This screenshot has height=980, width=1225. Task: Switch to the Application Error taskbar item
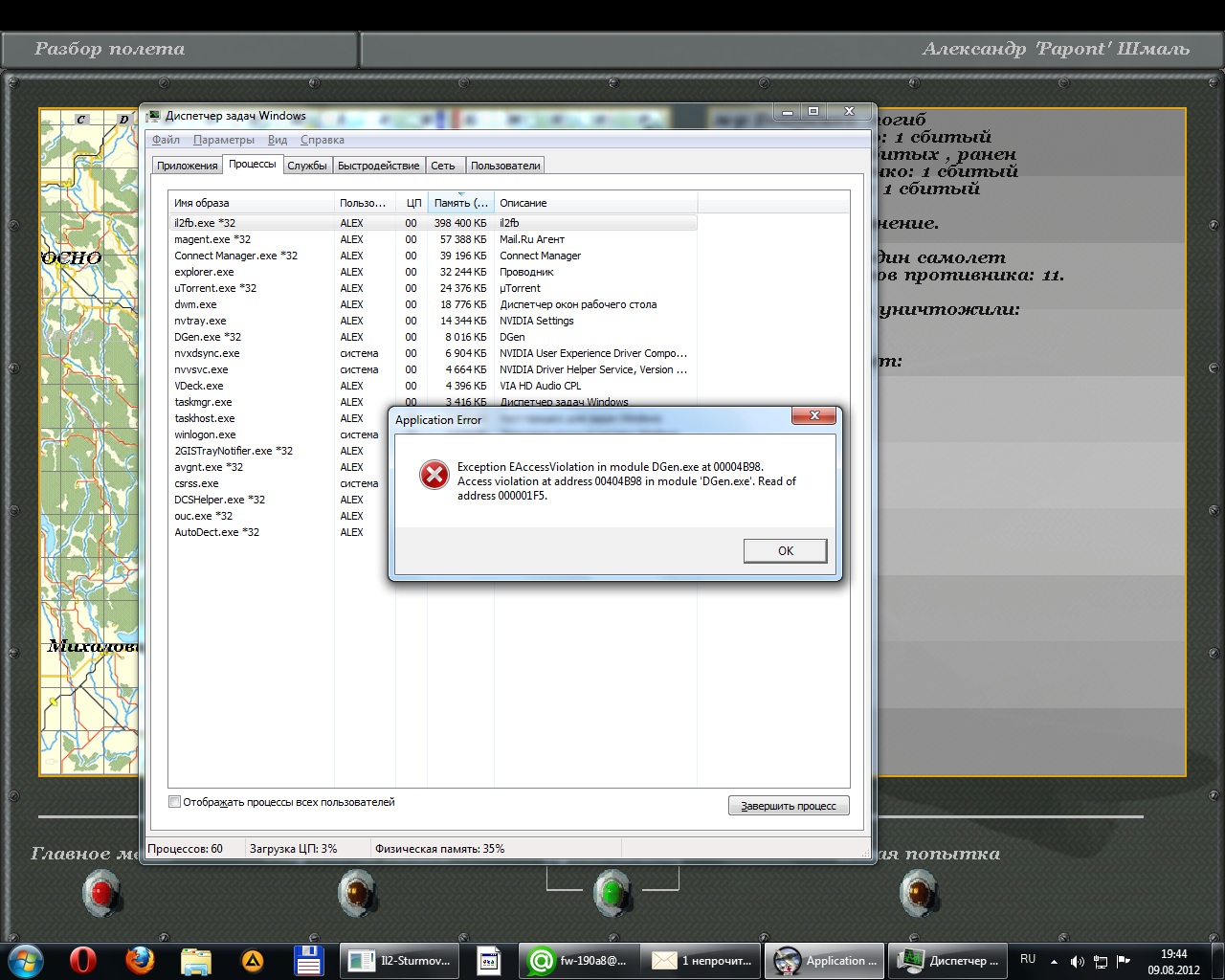824,961
